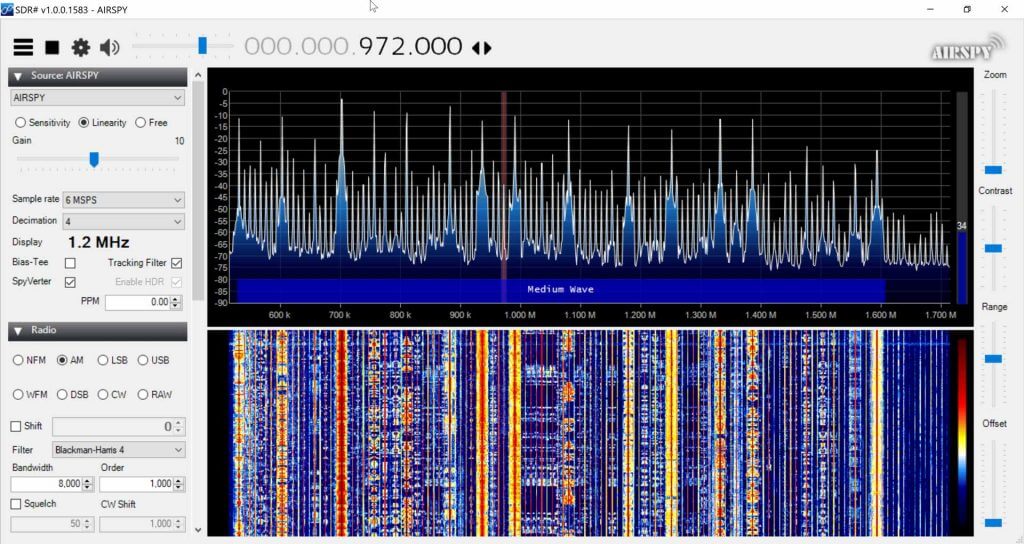The height and width of the screenshot is (544, 1024).
Task: Open the settings gear configuration
Action: (x=80, y=47)
